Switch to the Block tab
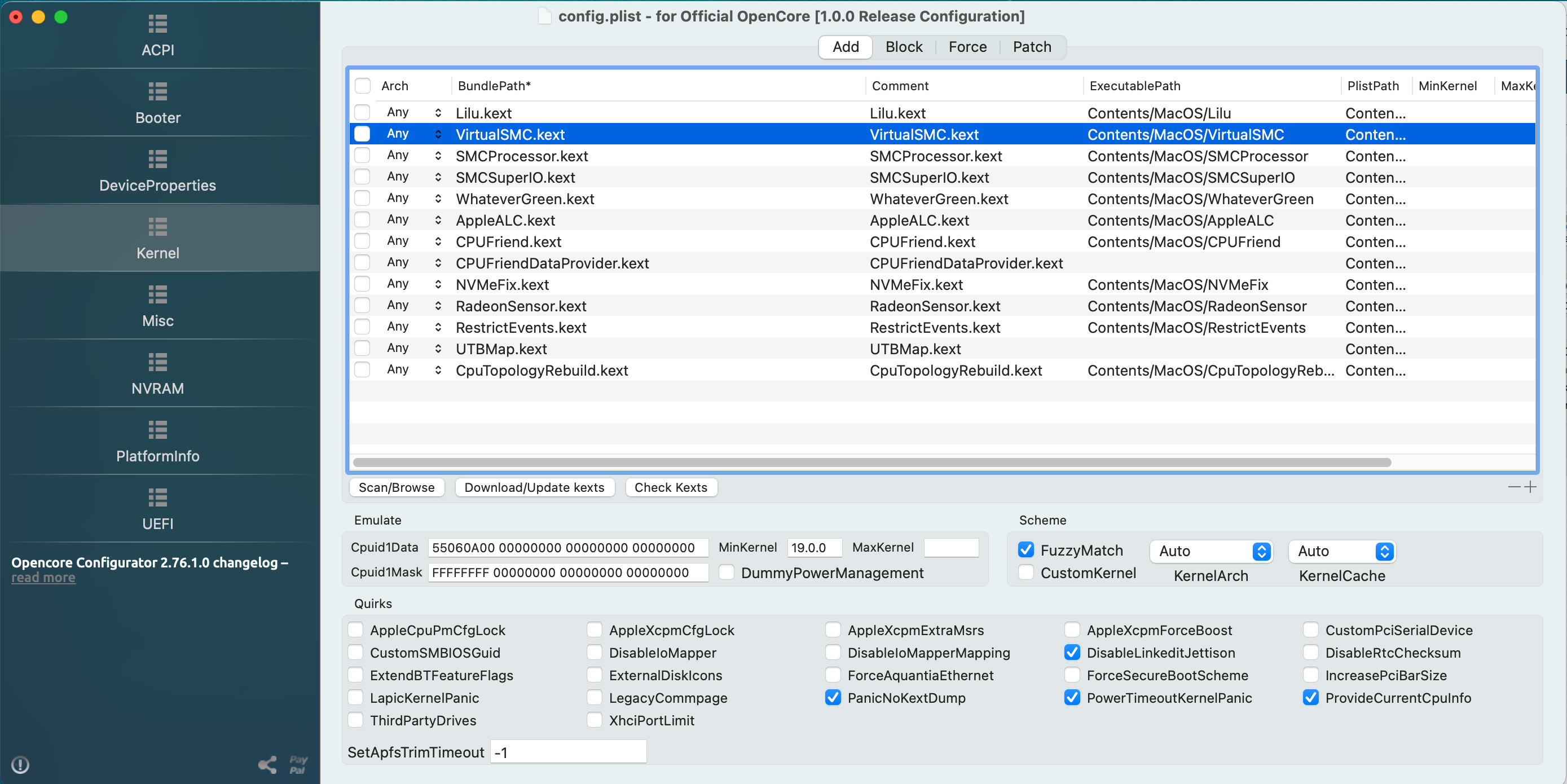This screenshot has height=784, width=1567. 903,47
